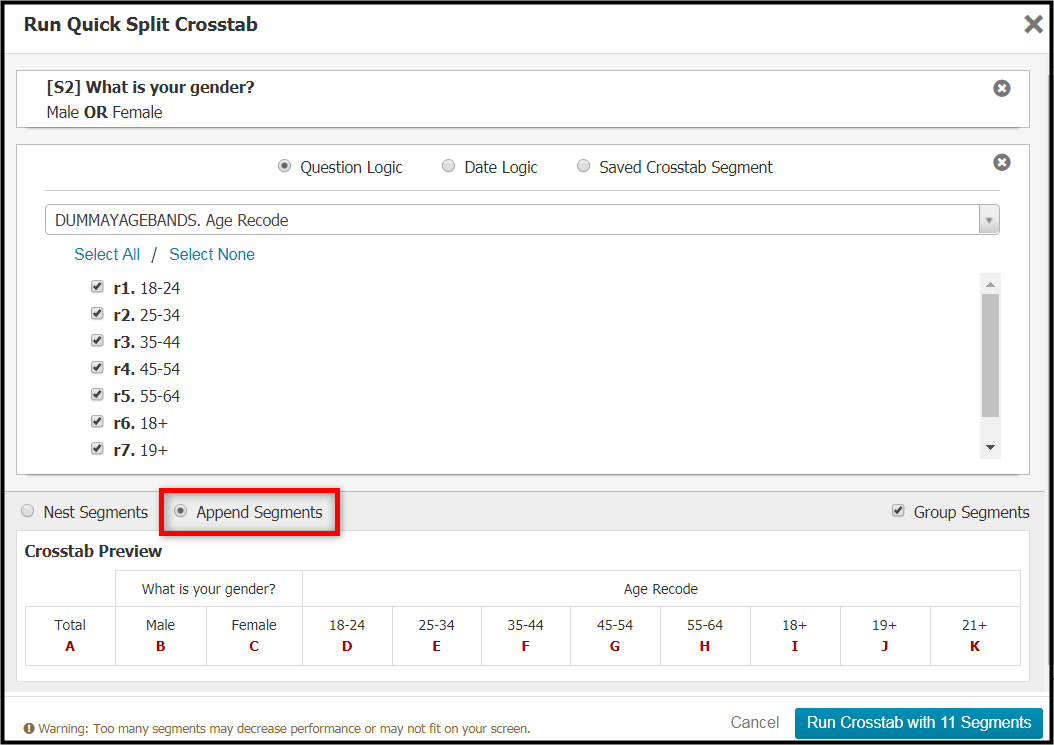Screen dimensions: 1054x745
Task: Uncheck r2. 25-34 checkbox
Action: pos(97,314)
